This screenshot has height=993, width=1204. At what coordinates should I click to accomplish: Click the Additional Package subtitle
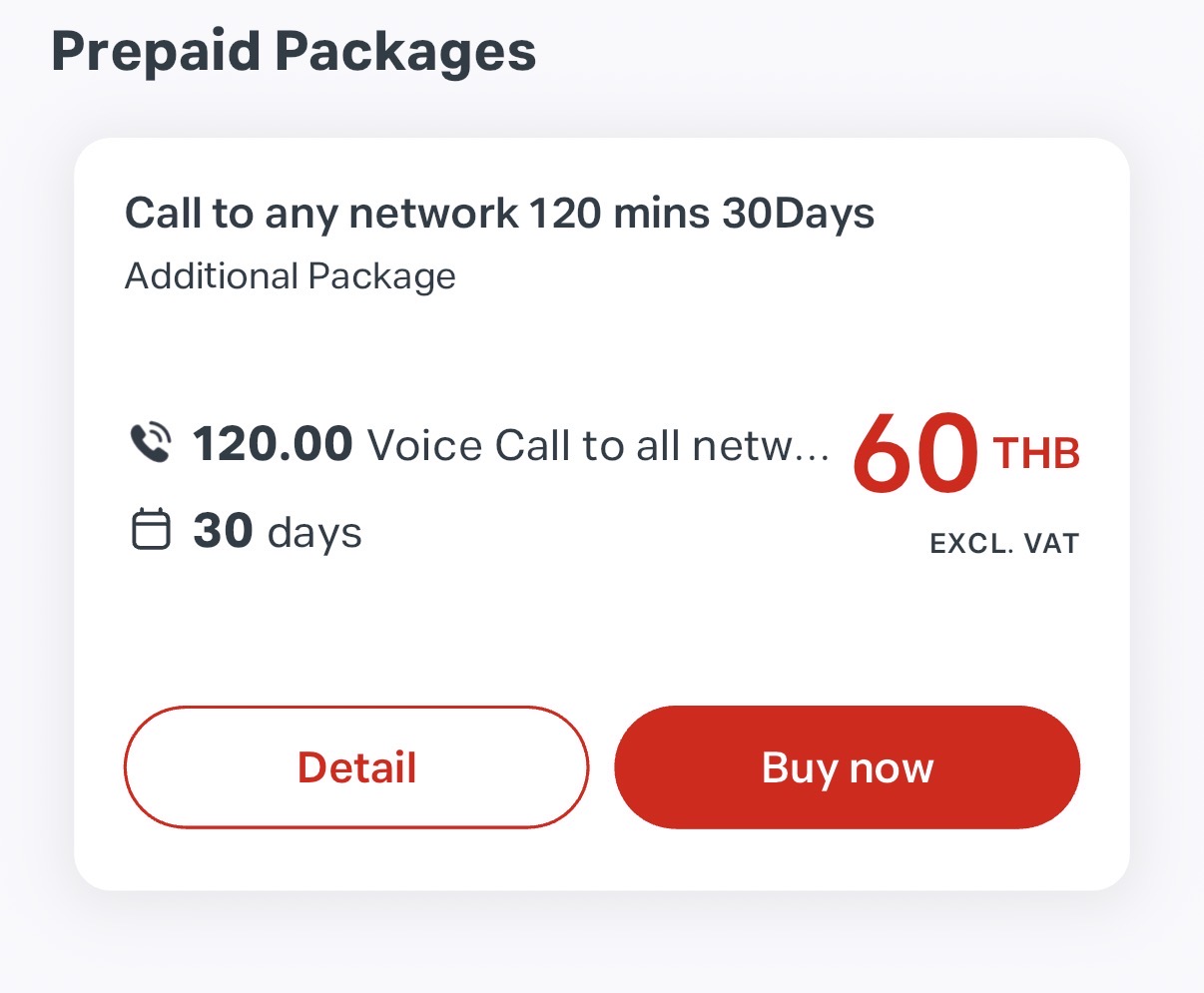tap(290, 276)
